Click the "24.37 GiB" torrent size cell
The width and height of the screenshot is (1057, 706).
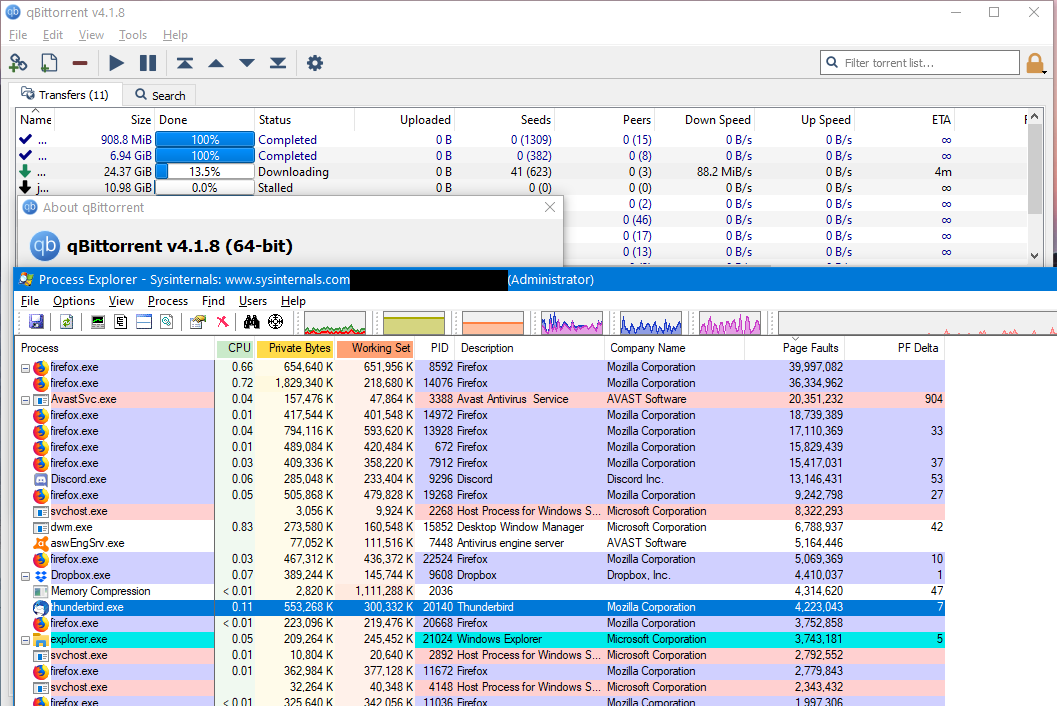(x=127, y=172)
